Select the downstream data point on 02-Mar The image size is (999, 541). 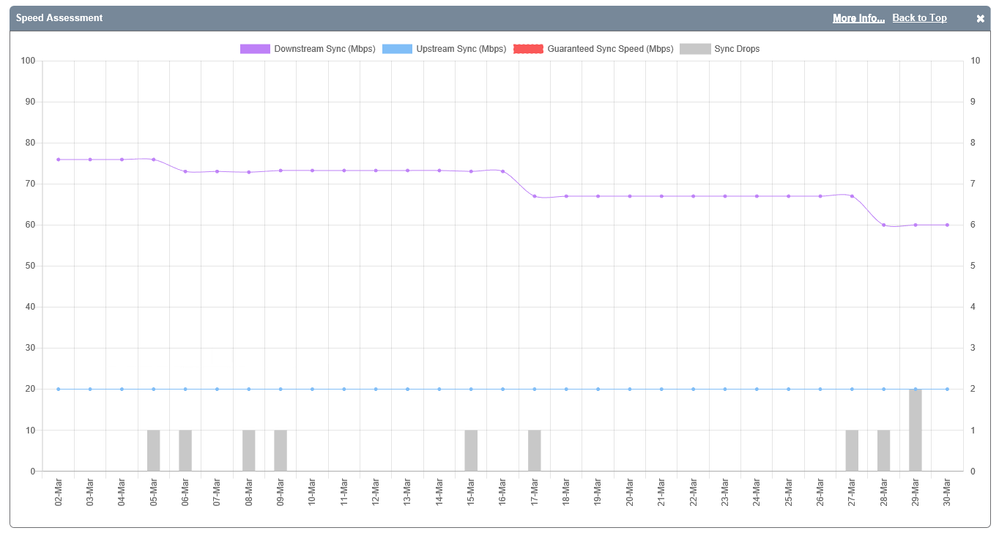pos(58,159)
